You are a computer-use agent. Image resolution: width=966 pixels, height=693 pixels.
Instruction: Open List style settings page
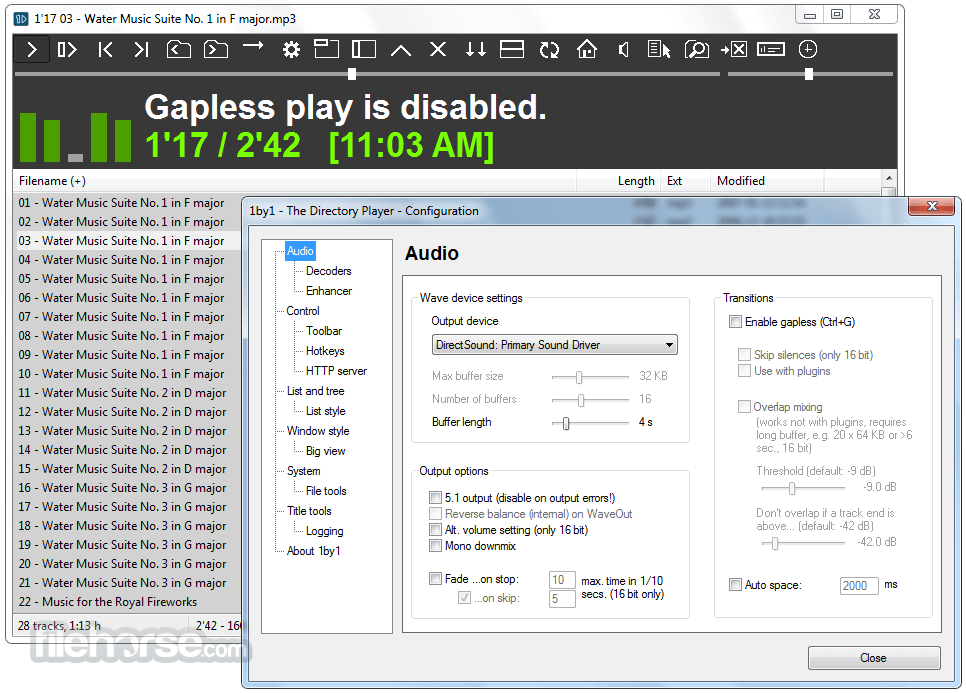click(325, 411)
